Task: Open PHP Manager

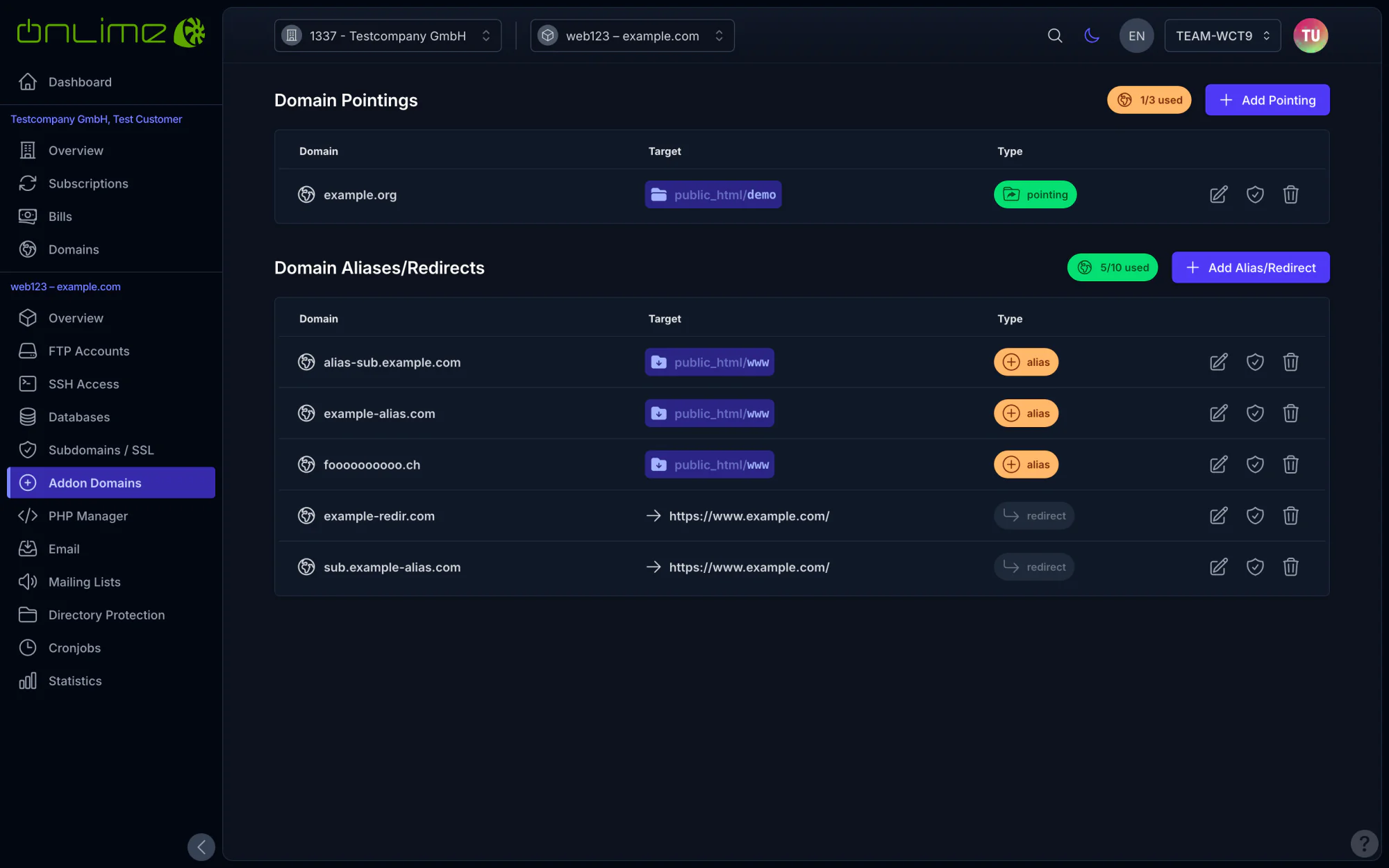Action: pos(111,516)
